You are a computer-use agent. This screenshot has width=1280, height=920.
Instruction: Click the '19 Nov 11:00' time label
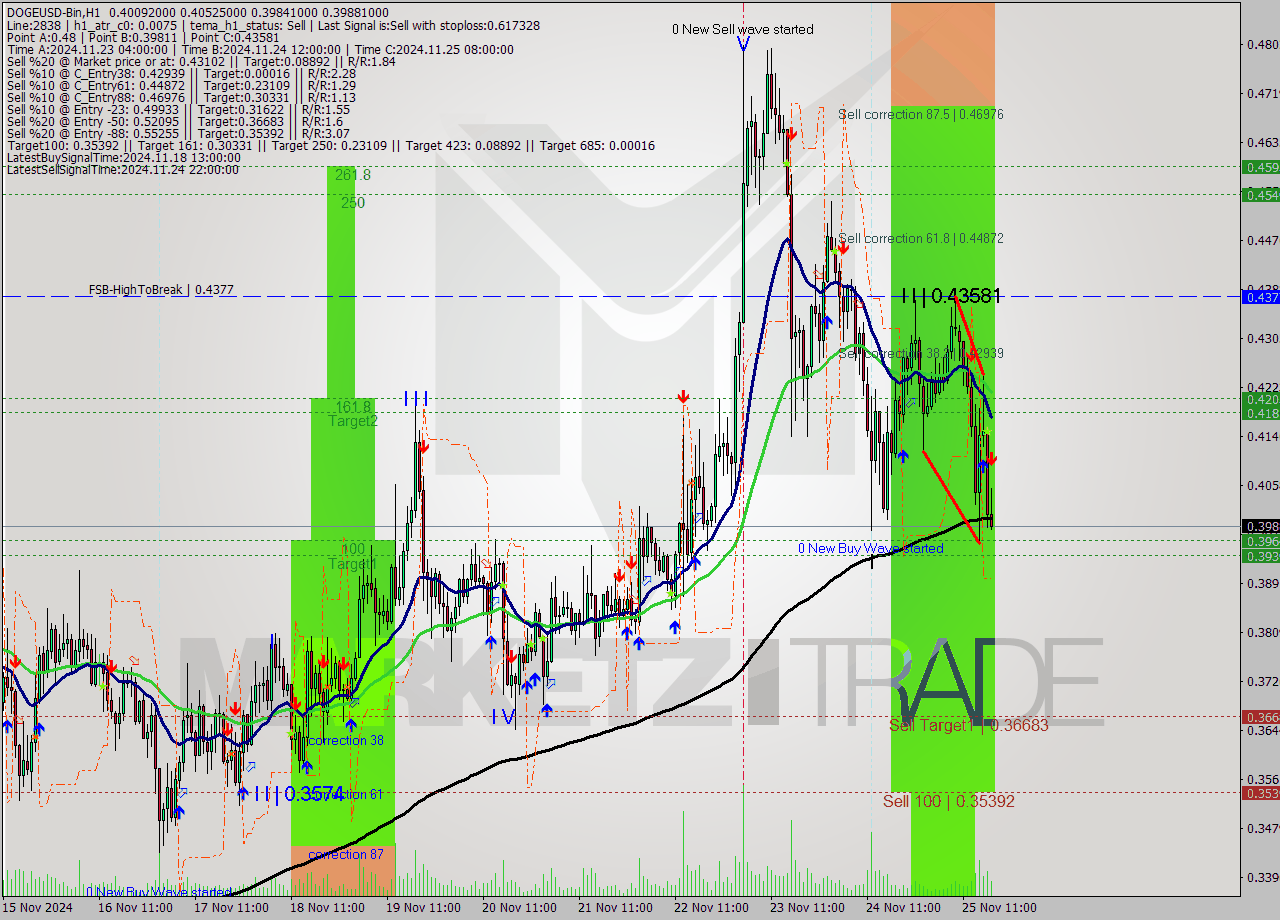coord(422,908)
